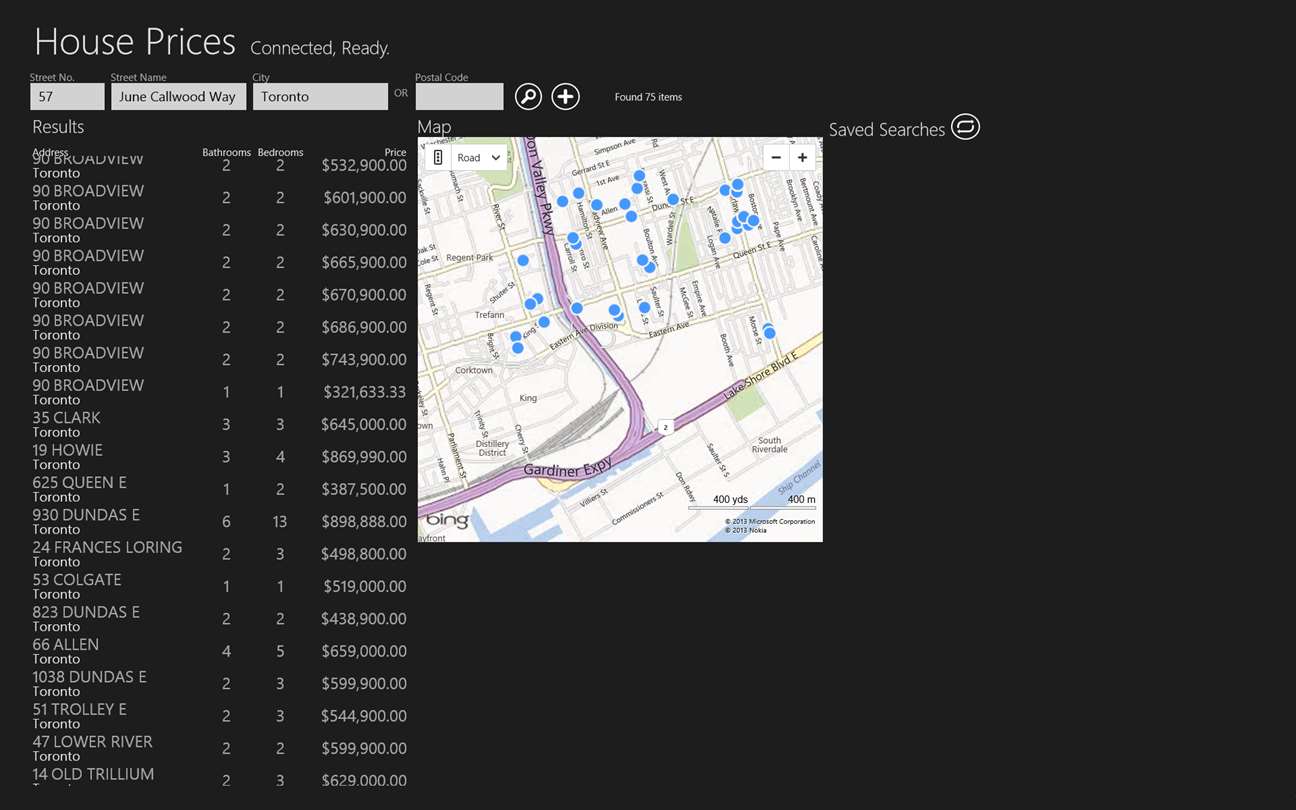Select the 24 FRANCES LORING result
Viewport: 1296px width, 810px height.
coord(219,554)
